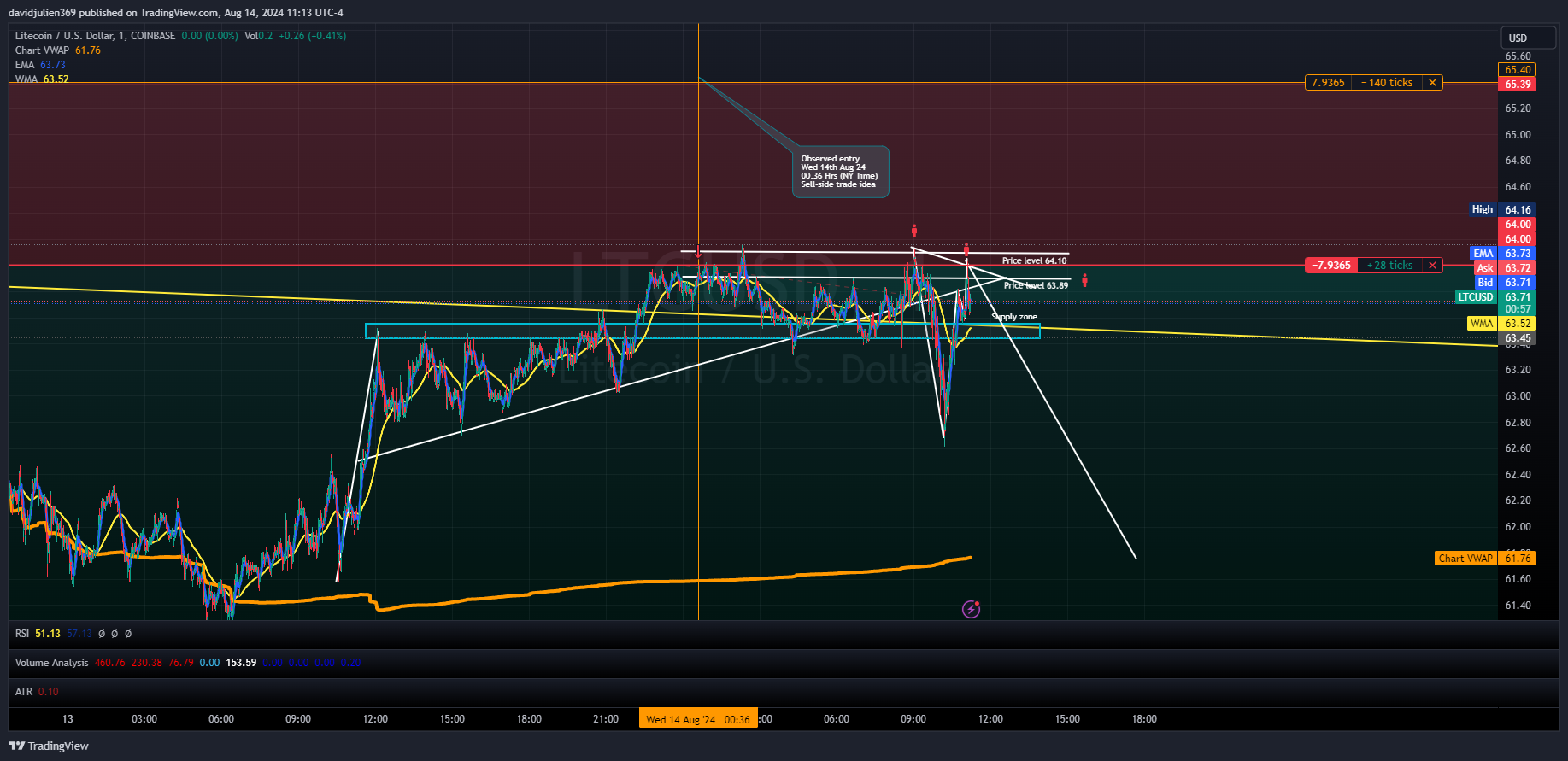The height and width of the screenshot is (761, 1568).
Task: Click the TradingView logo
Action: (49, 746)
